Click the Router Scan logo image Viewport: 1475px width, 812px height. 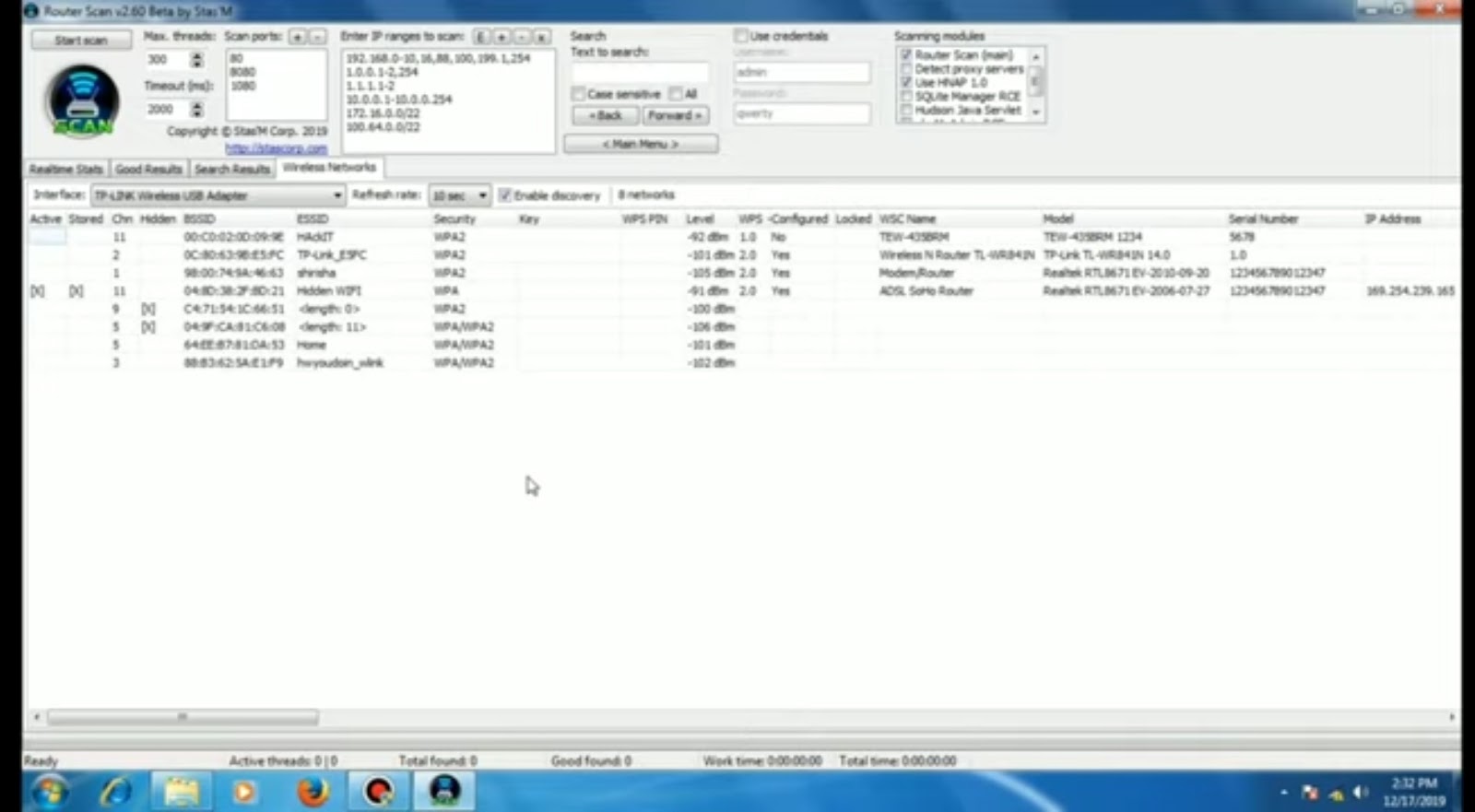82,101
